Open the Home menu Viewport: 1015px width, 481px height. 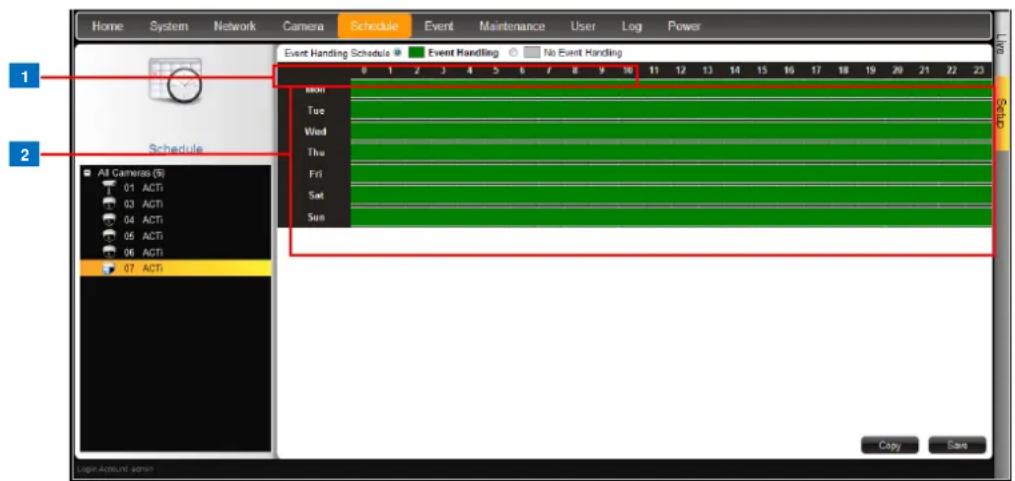tap(107, 27)
